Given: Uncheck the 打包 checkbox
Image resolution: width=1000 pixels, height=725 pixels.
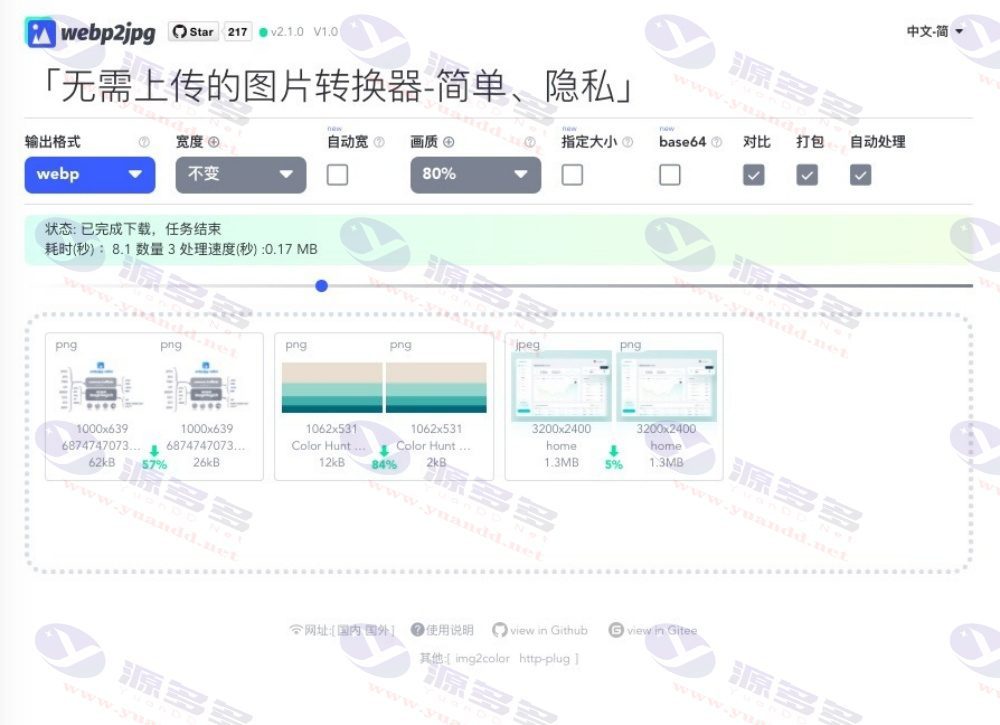Looking at the screenshot, I should tap(807, 175).
